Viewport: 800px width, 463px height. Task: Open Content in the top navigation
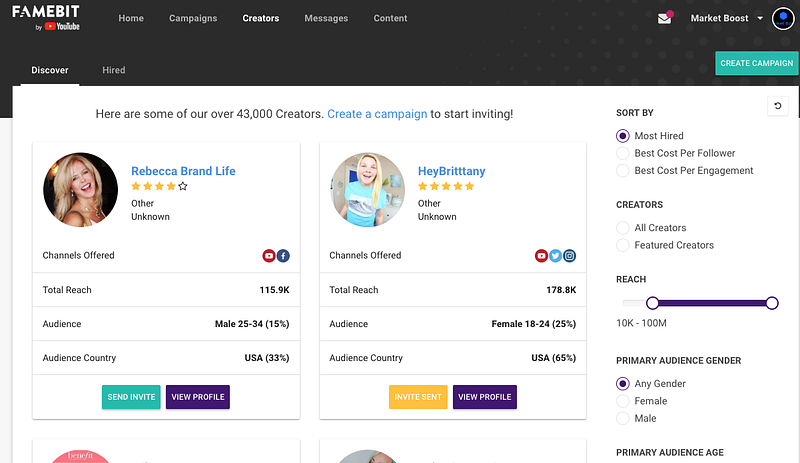(x=390, y=18)
